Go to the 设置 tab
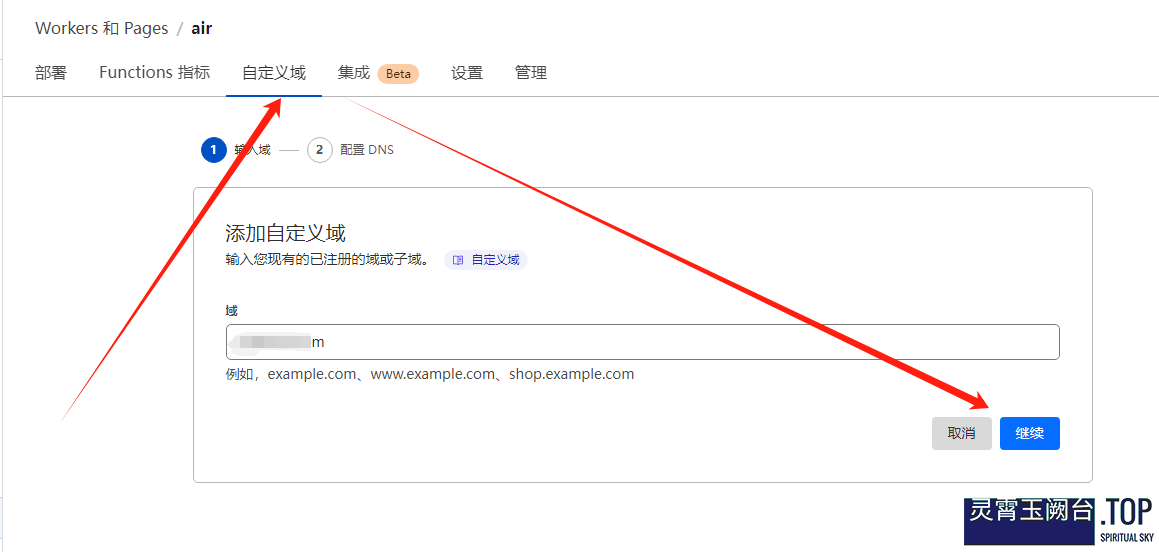 point(467,73)
